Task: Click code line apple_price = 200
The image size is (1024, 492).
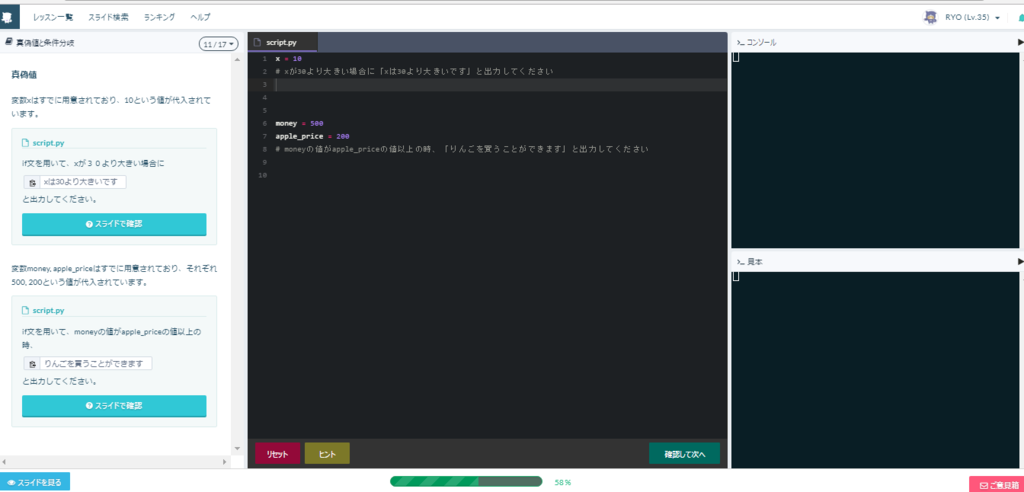Action: click(312, 137)
